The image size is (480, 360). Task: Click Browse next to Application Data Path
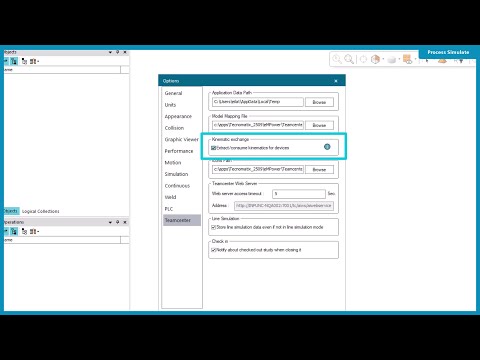(319, 102)
